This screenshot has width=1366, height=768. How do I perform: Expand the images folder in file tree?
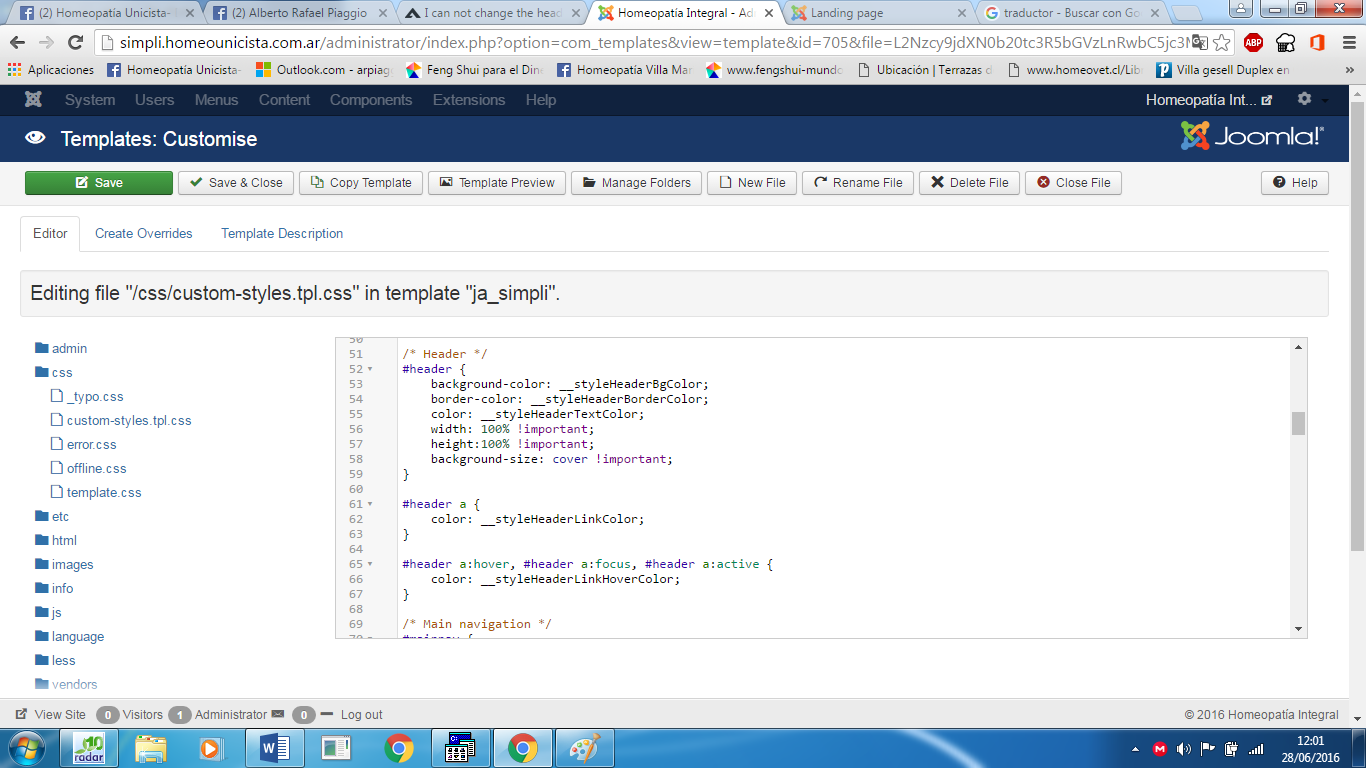click(x=72, y=565)
